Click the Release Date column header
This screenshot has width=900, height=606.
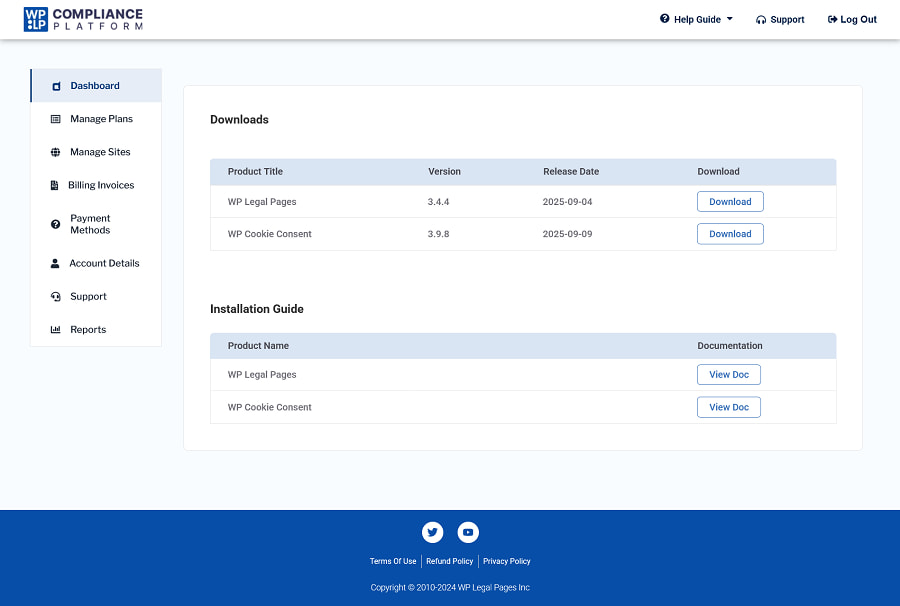click(x=571, y=172)
